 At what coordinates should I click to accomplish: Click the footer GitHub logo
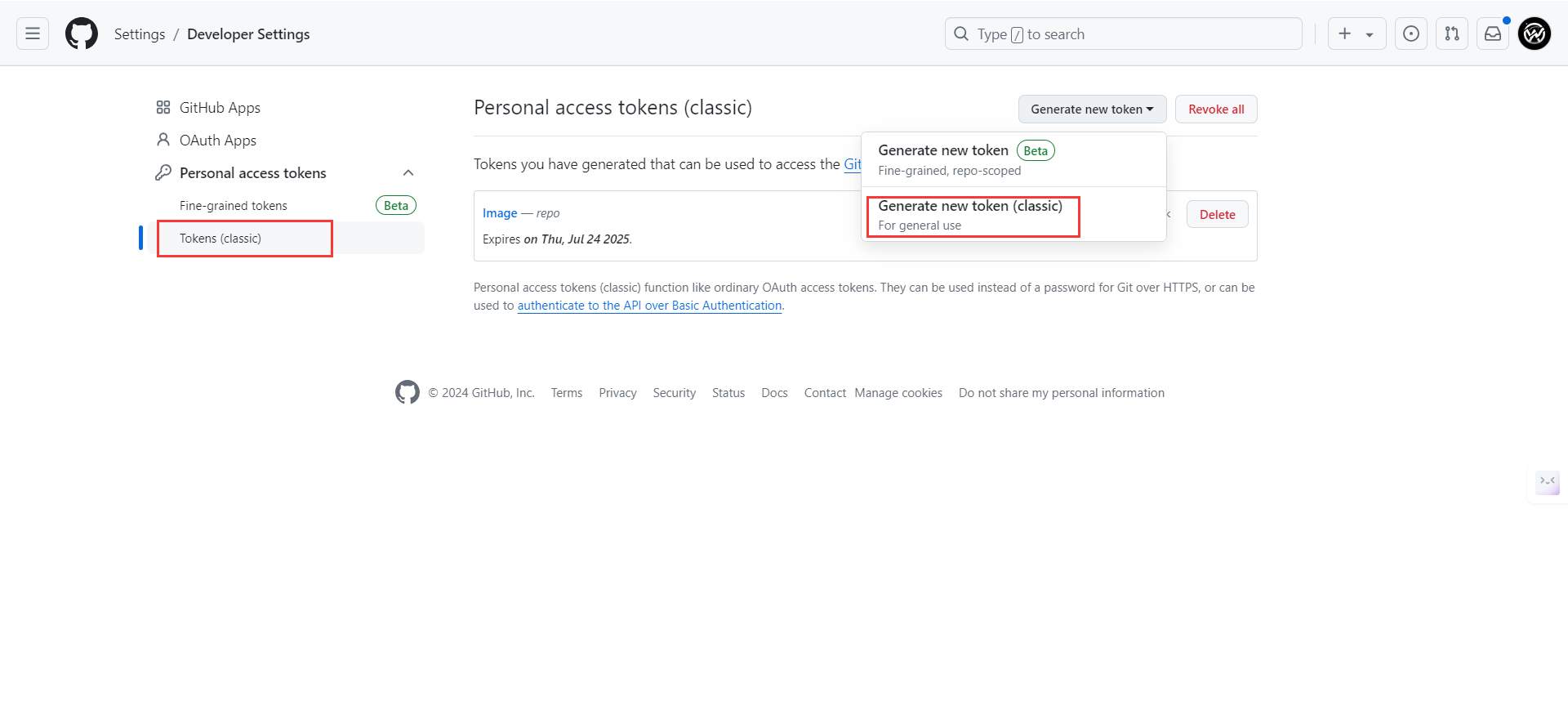coord(408,392)
